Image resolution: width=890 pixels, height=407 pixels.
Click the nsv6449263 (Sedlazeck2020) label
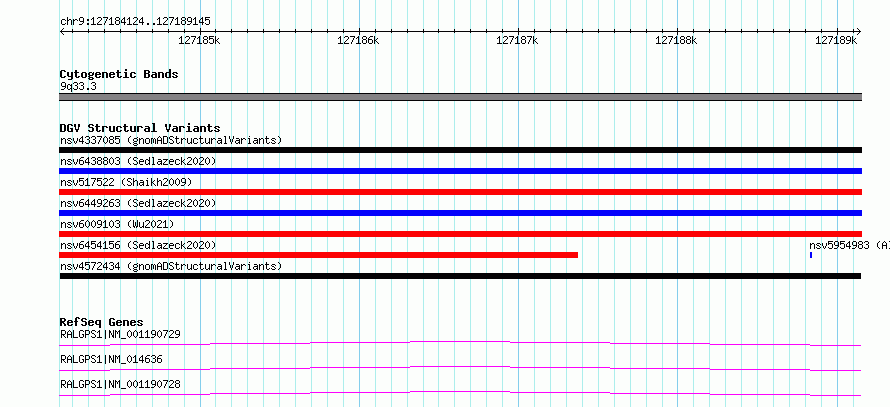(x=138, y=203)
